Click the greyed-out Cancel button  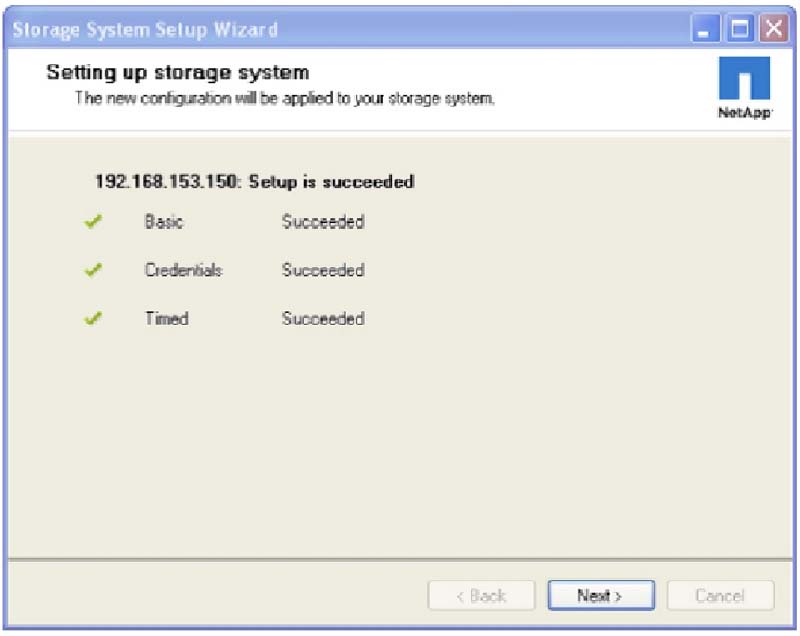pyautogui.click(x=720, y=595)
